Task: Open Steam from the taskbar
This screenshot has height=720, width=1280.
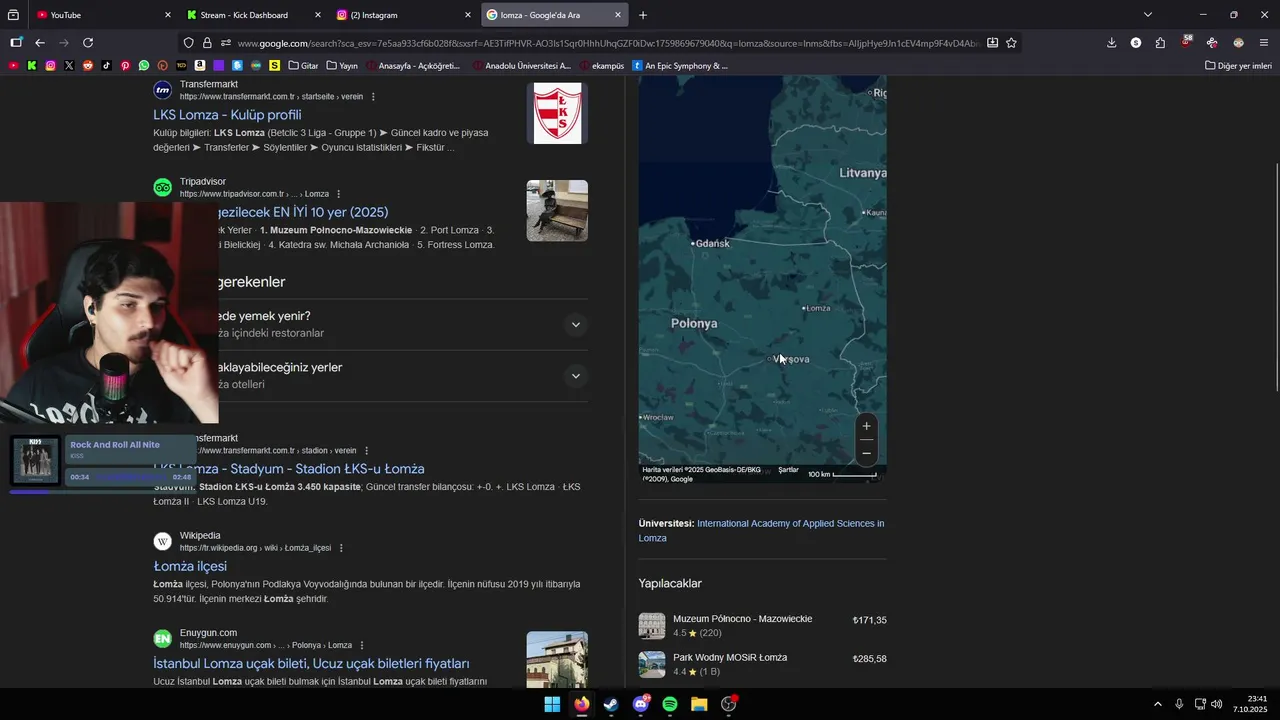Action: coord(611,704)
